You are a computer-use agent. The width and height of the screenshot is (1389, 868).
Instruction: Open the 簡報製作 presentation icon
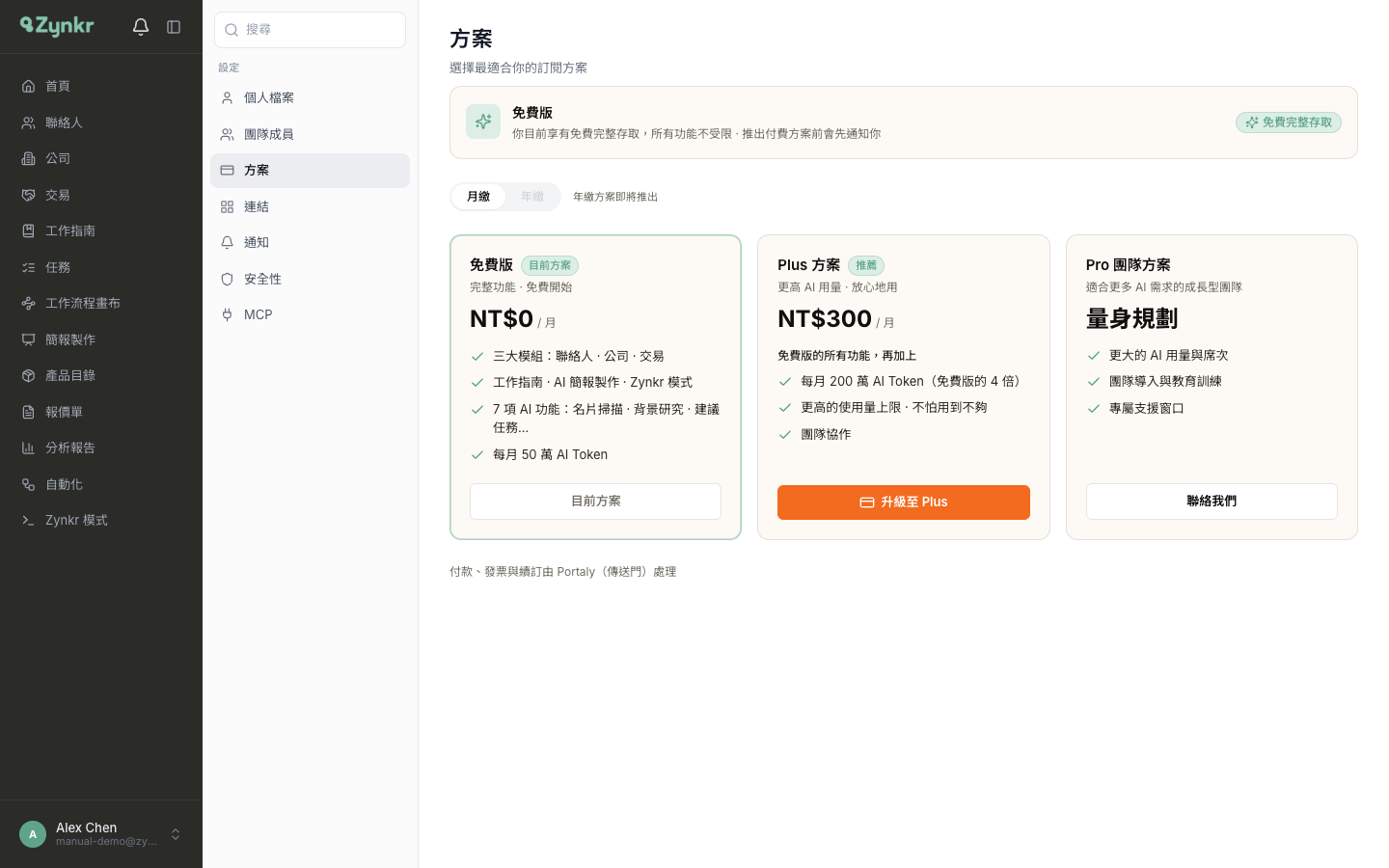[29, 339]
